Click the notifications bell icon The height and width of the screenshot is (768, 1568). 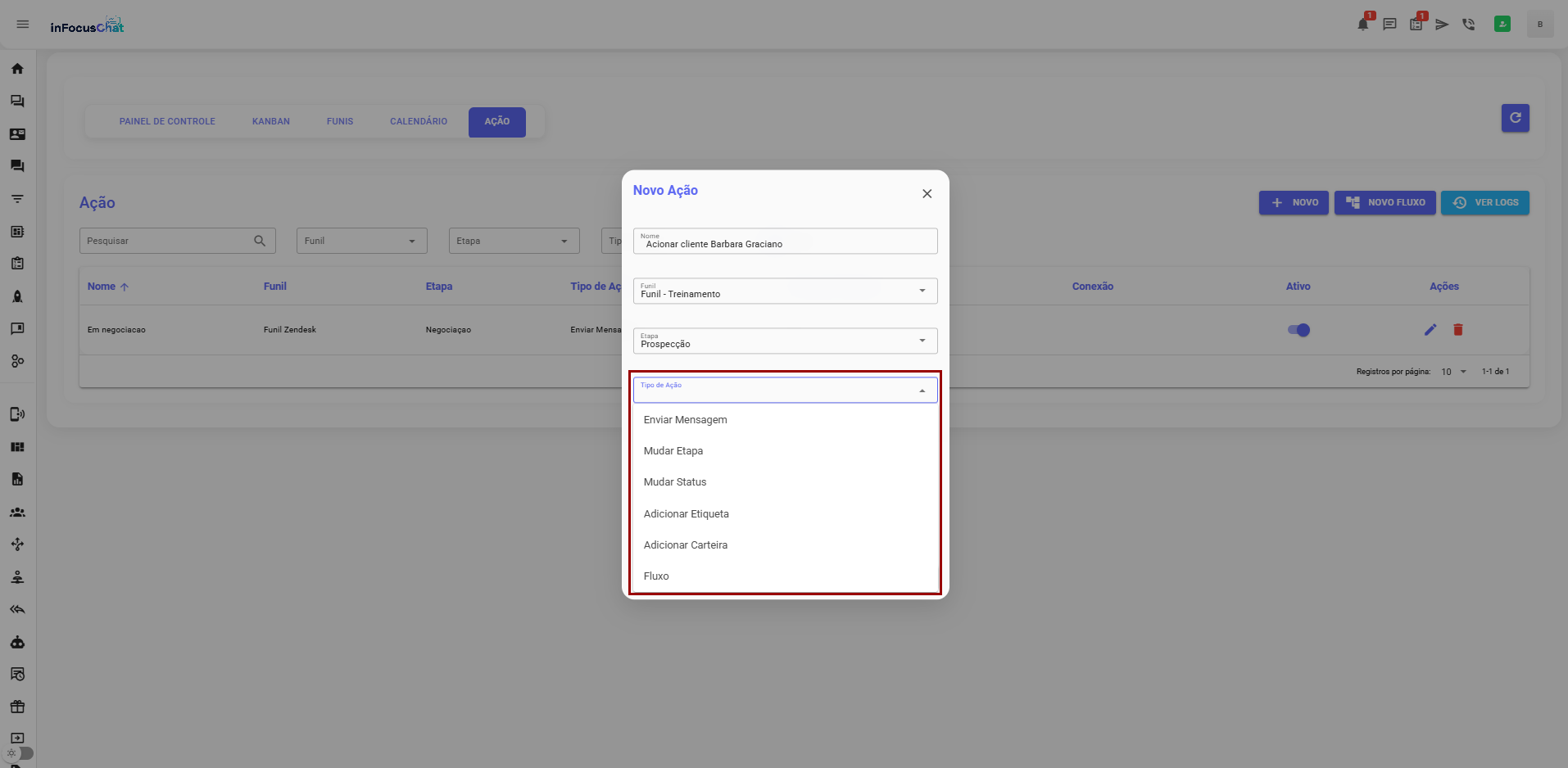[1362, 25]
